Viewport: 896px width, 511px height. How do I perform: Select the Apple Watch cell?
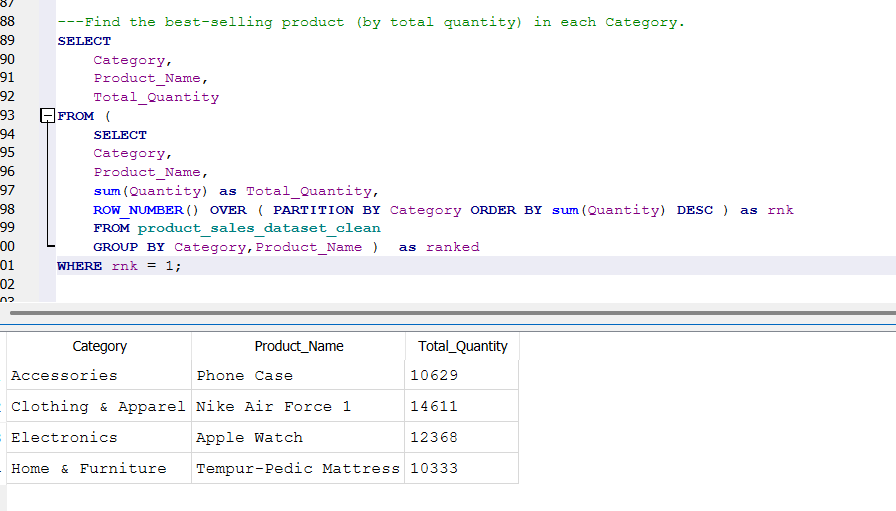[x=298, y=437]
